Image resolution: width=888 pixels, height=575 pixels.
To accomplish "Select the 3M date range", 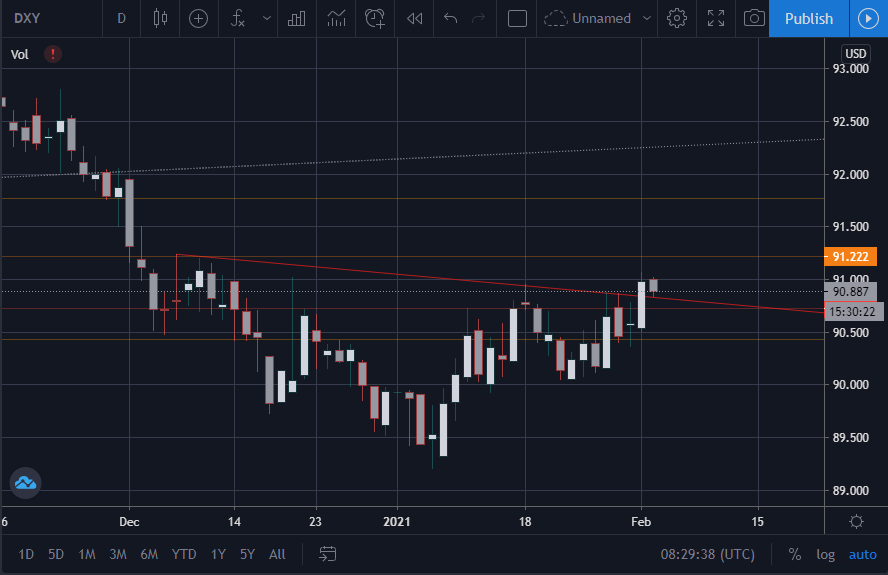I will [x=118, y=554].
